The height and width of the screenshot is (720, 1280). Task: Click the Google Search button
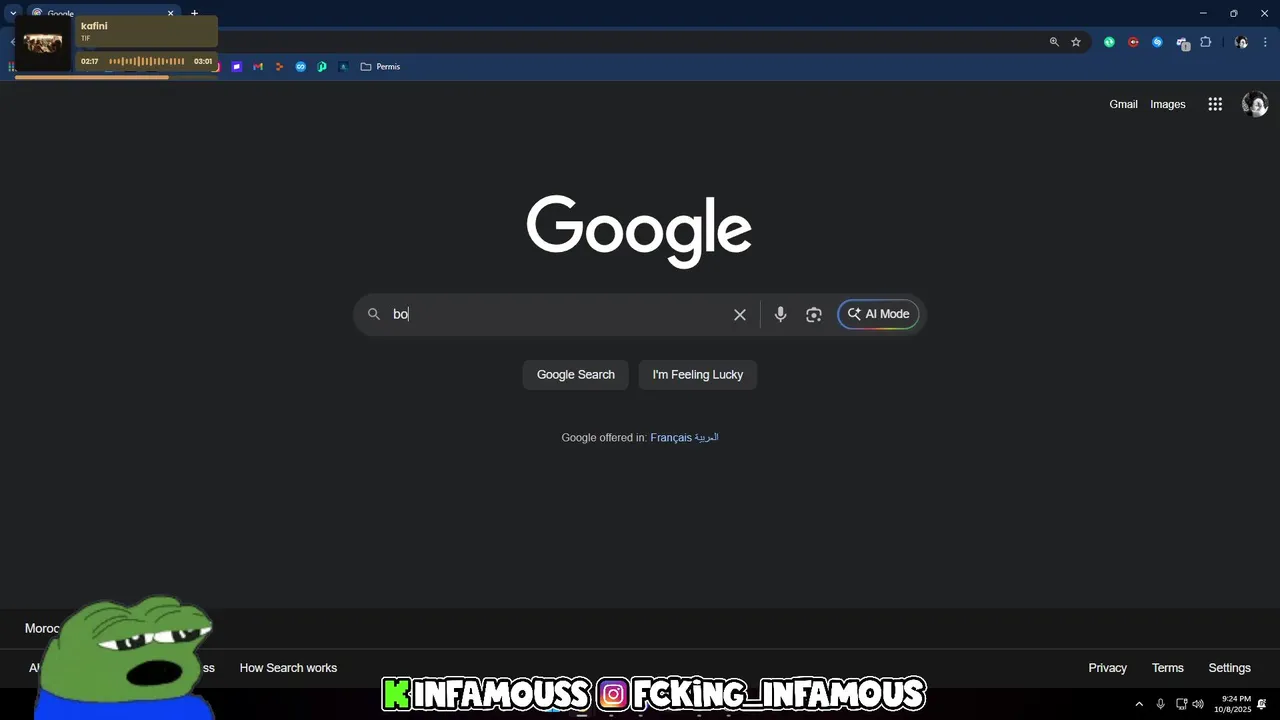coord(576,375)
